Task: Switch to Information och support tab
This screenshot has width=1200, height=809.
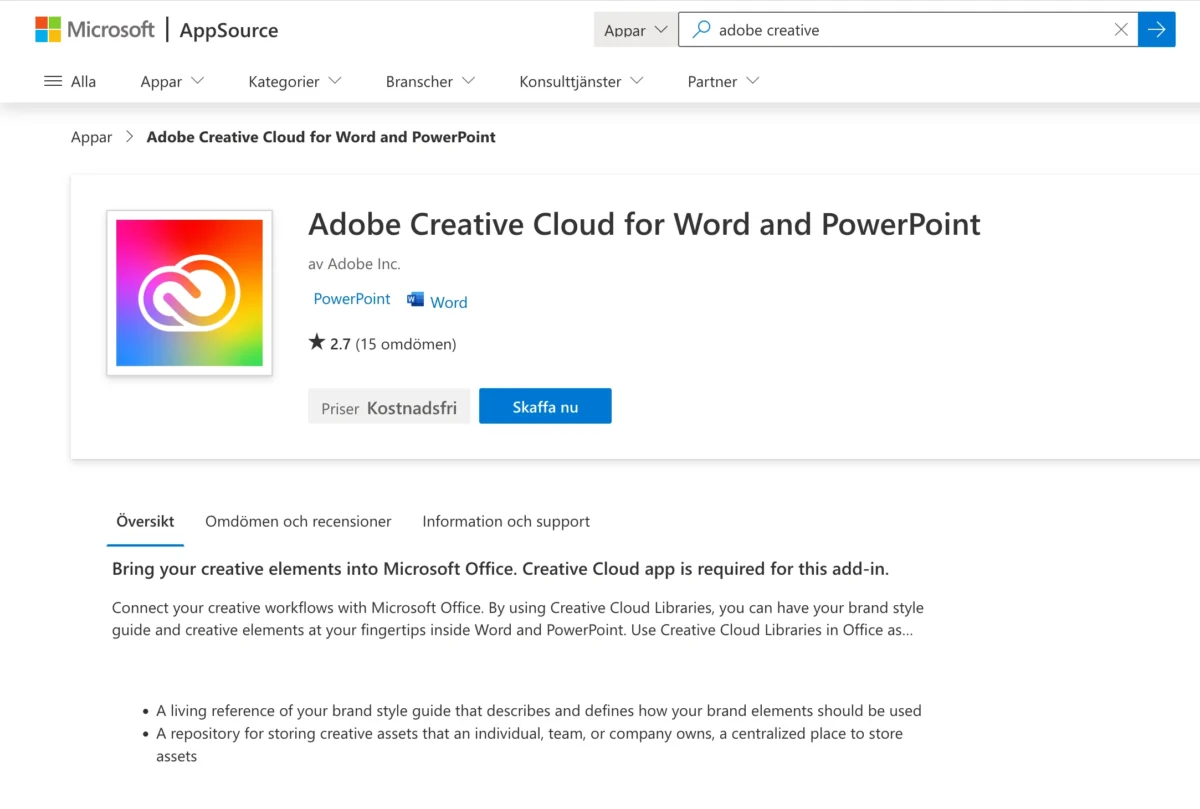Action: tap(506, 521)
